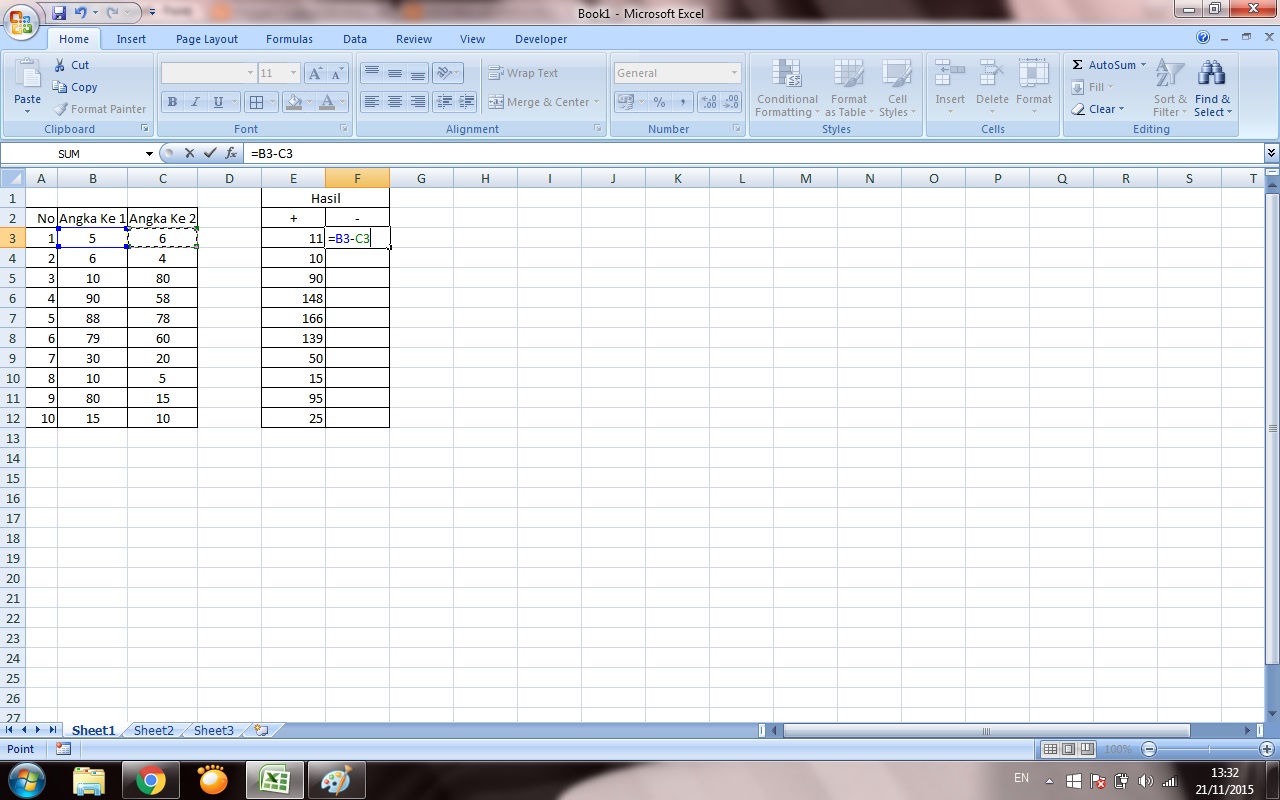Viewport: 1280px width, 800px height.
Task: Expand the Fill Color dropdown arrow
Action: (307, 102)
